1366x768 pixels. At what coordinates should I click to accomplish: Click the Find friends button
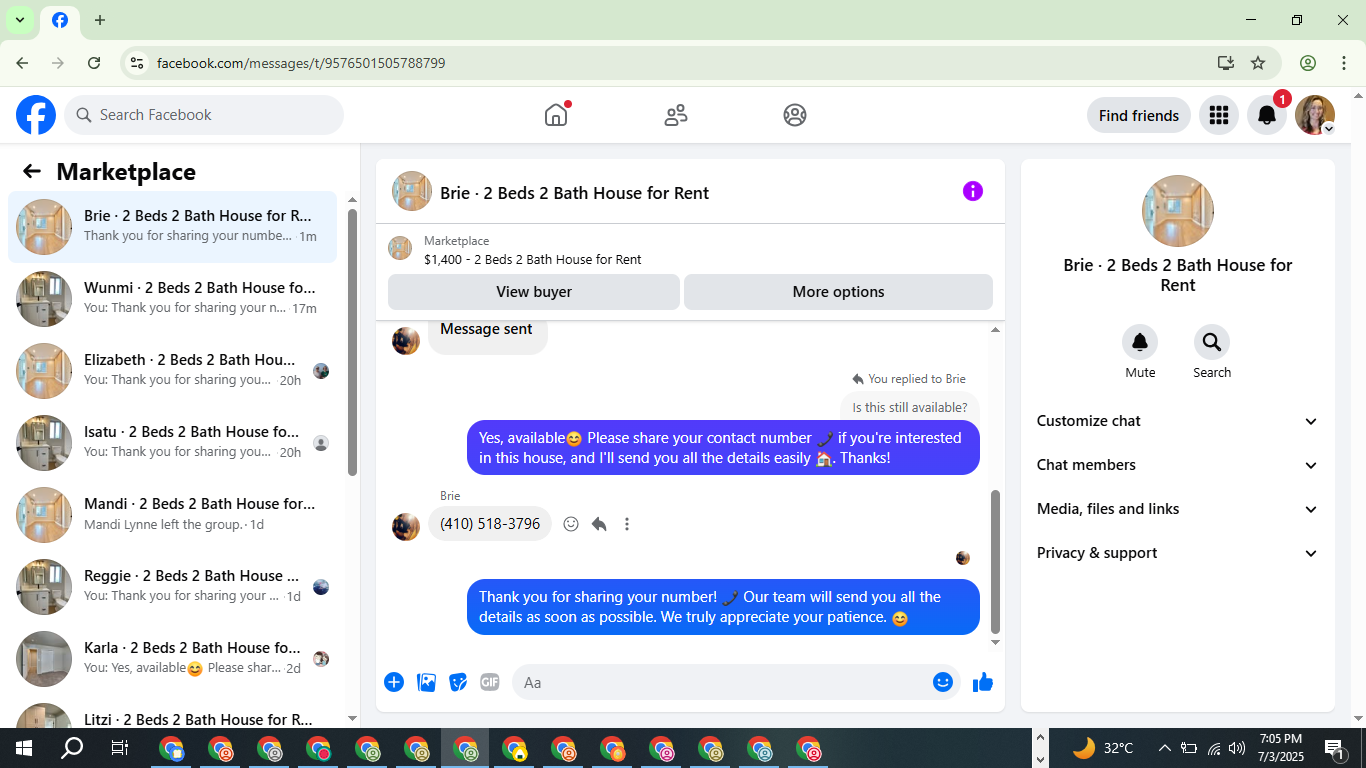1139,115
